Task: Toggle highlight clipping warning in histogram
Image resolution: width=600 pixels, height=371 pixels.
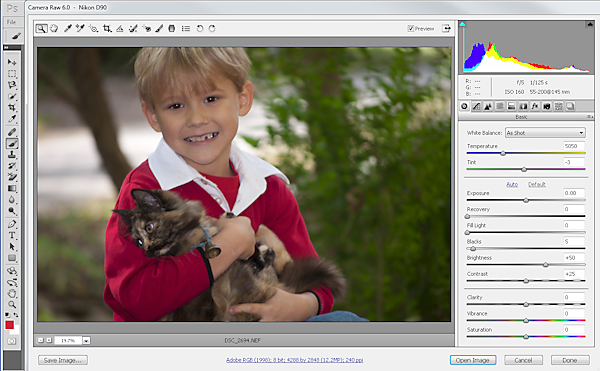Action: [590, 24]
